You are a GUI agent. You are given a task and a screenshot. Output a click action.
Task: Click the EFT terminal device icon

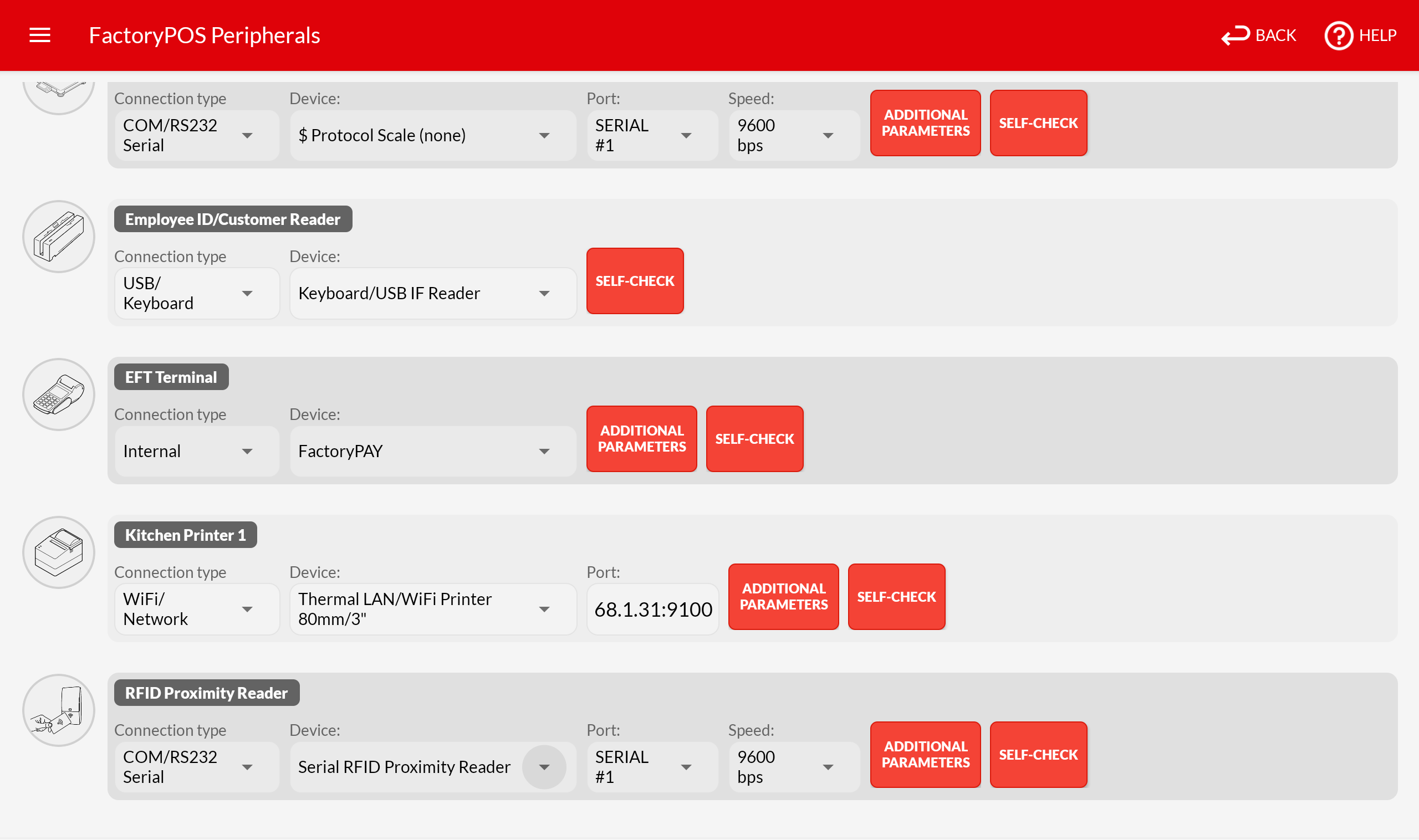[x=58, y=395]
